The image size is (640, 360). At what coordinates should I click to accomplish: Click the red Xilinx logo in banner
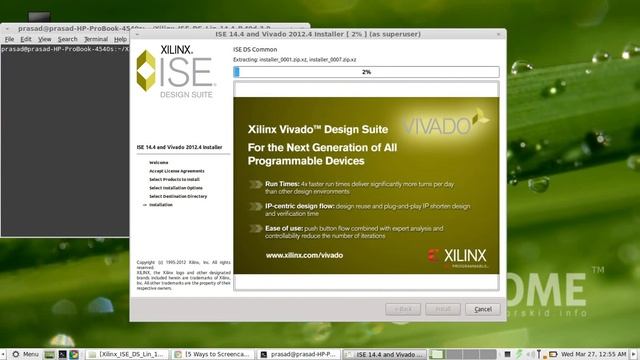(x=457, y=257)
